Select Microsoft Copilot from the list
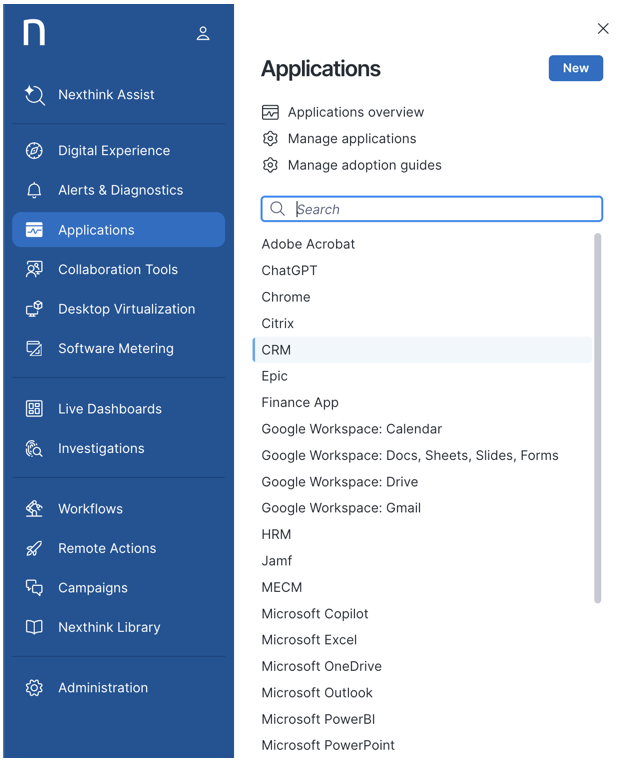 tap(315, 614)
